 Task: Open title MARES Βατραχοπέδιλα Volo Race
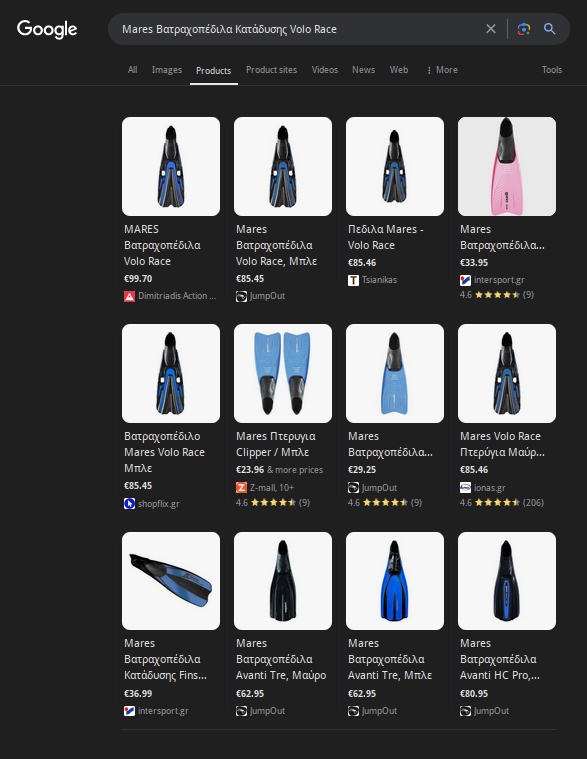162,245
